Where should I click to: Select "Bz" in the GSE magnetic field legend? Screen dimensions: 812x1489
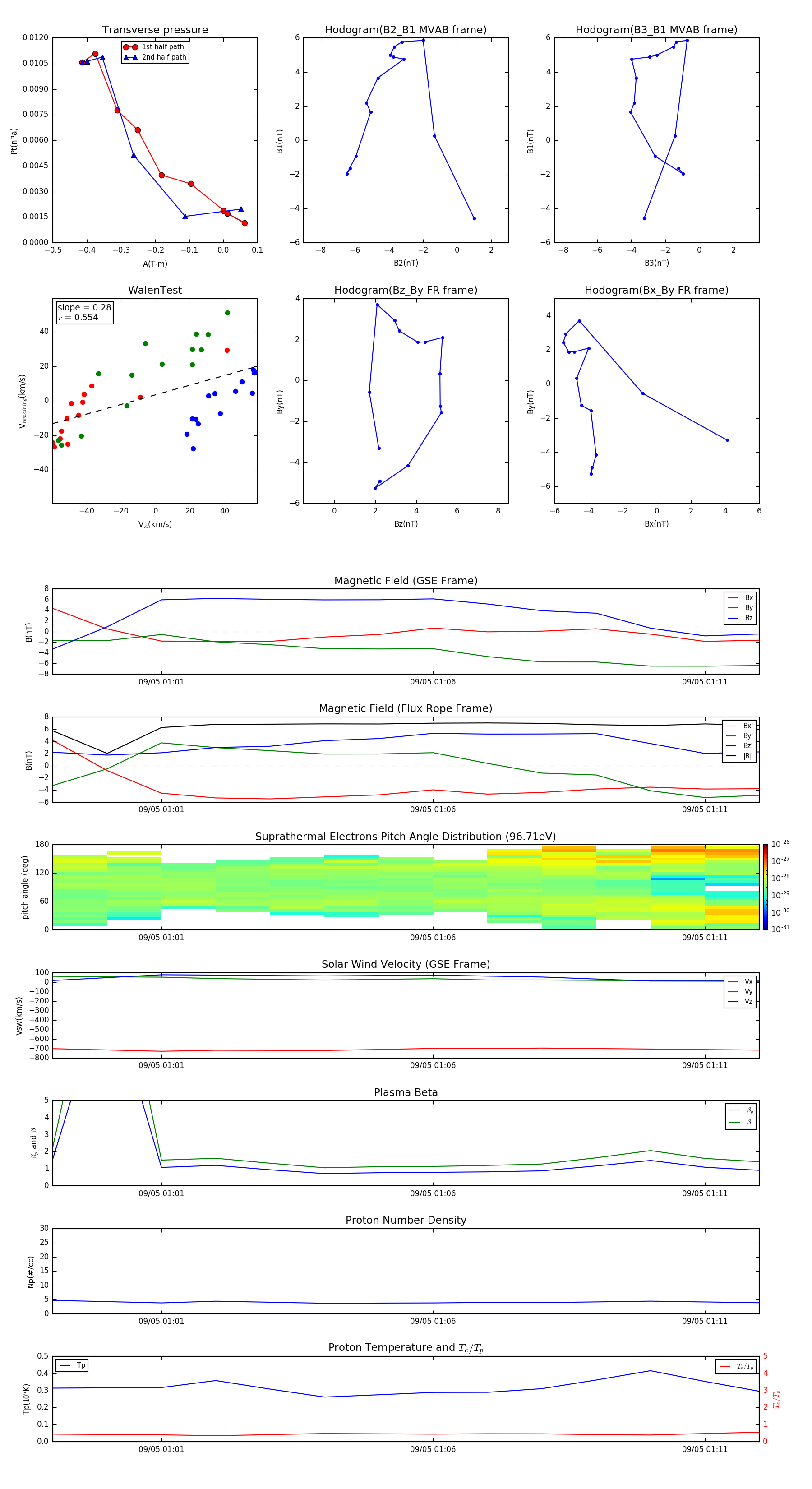point(741,618)
